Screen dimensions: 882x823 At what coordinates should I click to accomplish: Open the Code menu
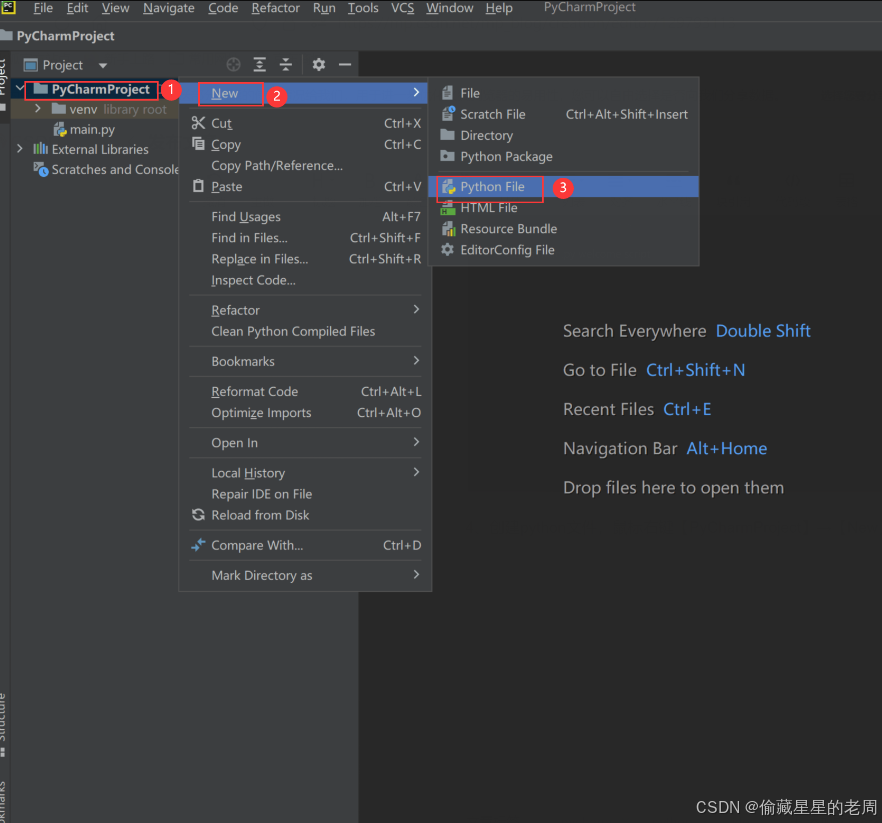(x=223, y=8)
